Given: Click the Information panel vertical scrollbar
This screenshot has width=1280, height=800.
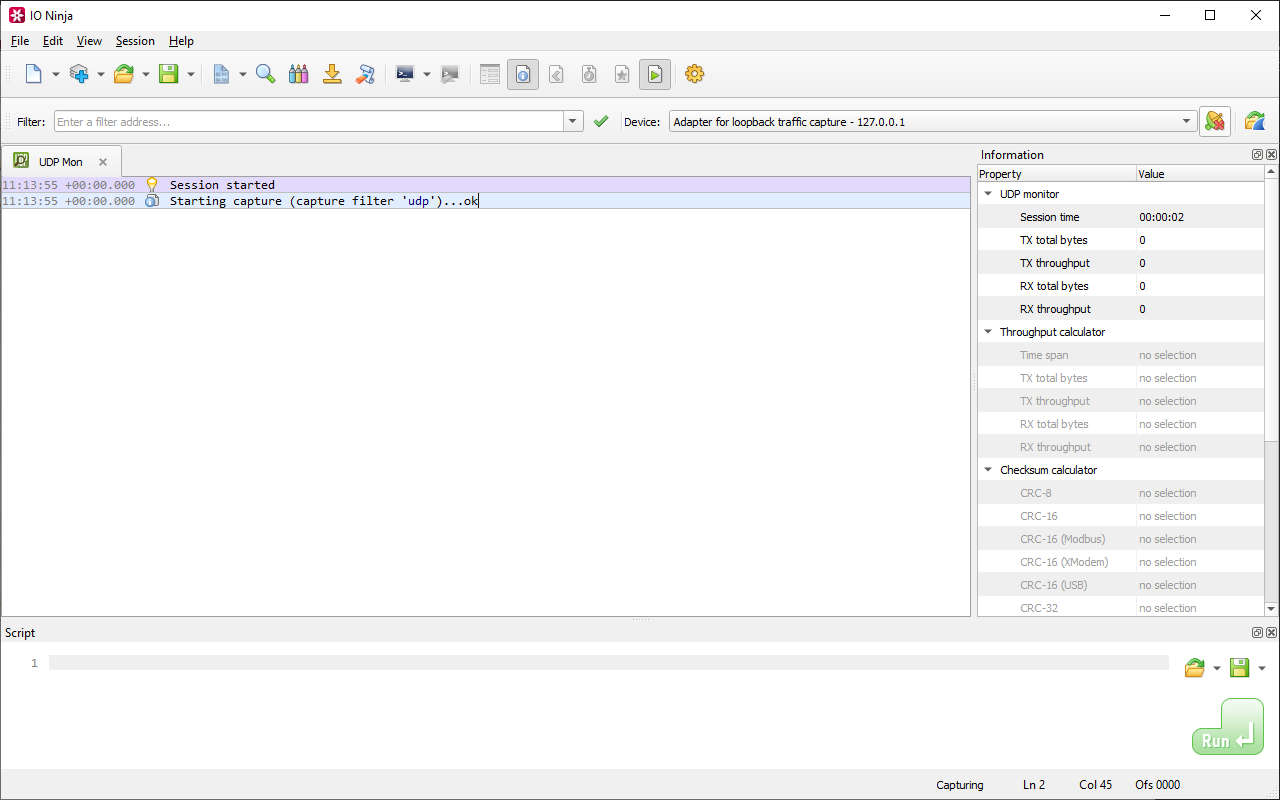Looking at the screenshot, I should coord(1271,310).
